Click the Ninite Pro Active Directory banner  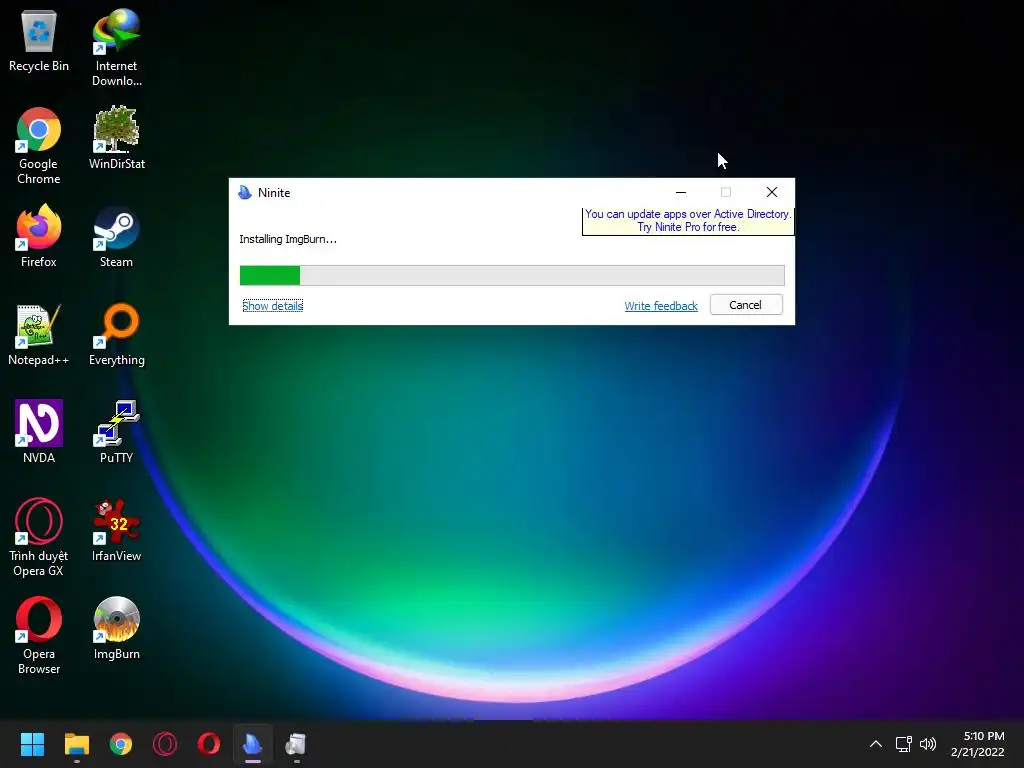pos(688,221)
